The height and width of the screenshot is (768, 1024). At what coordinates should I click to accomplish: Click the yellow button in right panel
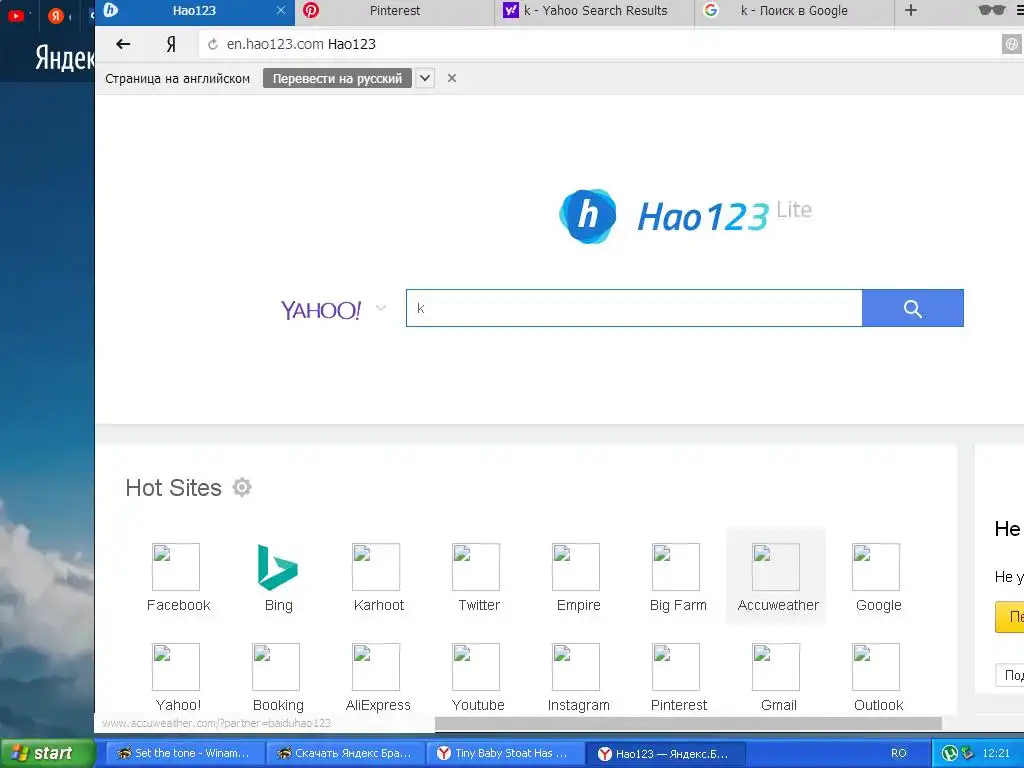coord(1009,617)
